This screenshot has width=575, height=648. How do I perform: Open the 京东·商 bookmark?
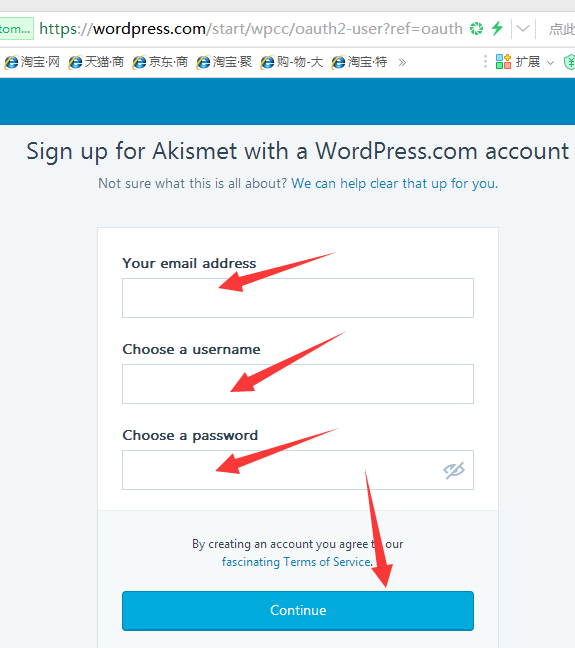[160, 62]
